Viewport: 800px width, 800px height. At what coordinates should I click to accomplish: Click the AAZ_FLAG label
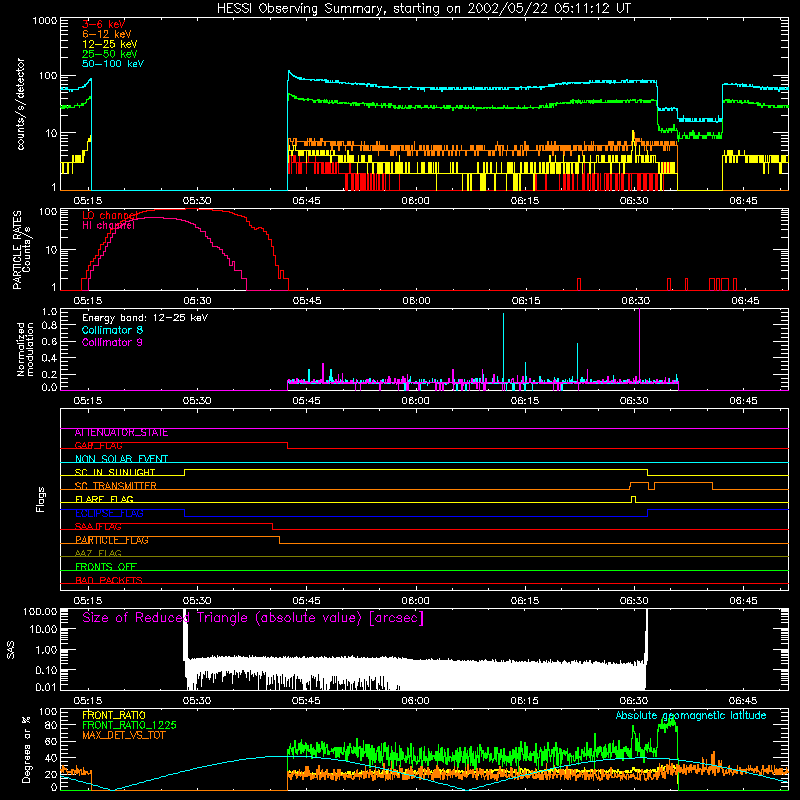pos(98,554)
